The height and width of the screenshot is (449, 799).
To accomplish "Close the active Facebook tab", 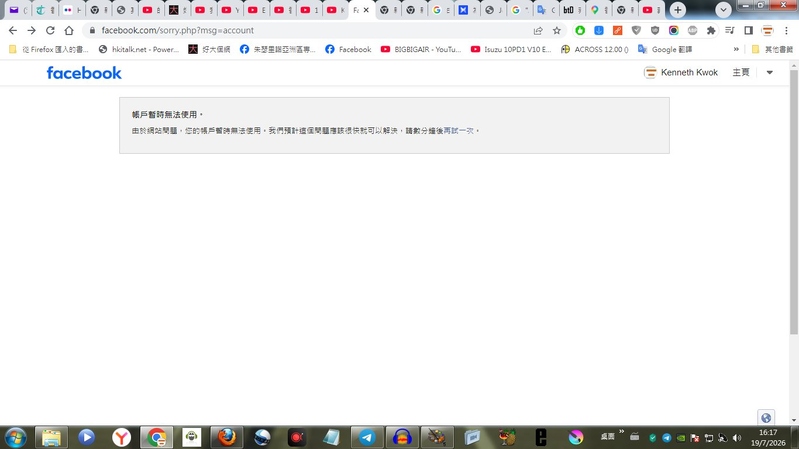I will [366, 10].
